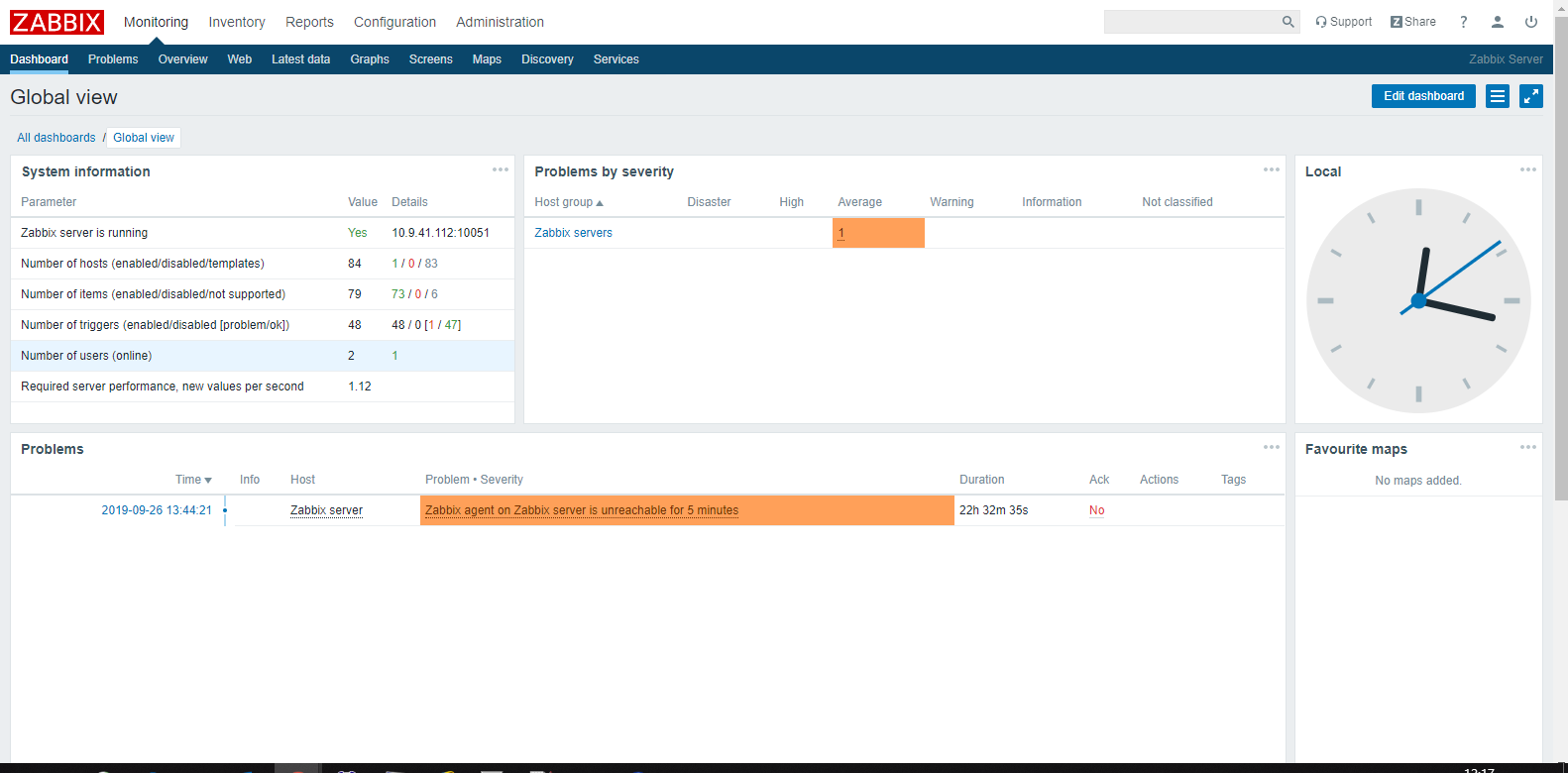The image size is (1568, 773).
Task: Click the Zabbix logo
Action: pos(56,22)
